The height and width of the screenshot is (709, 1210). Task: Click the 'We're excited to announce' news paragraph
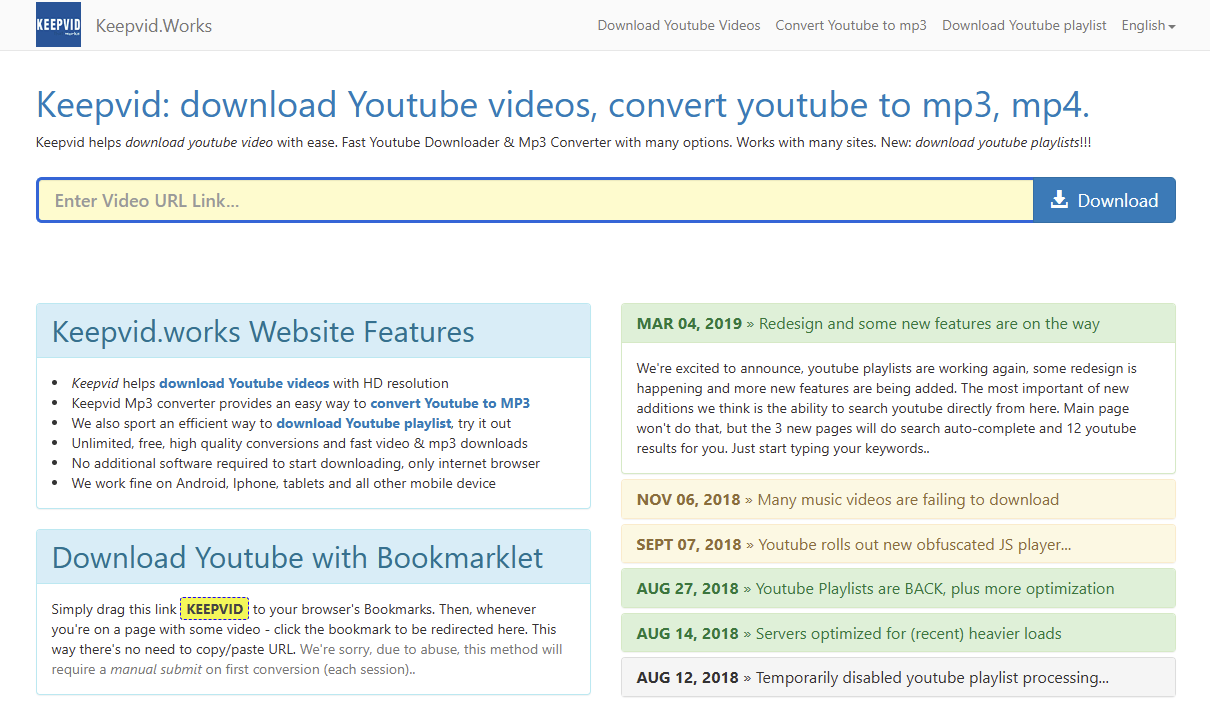click(887, 408)
